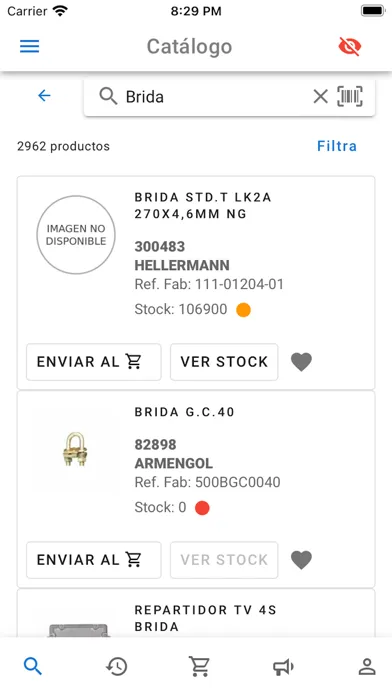This screenshot has height=696, width=392.
Task: Open the hamburger menu
Action: point(30,46)
